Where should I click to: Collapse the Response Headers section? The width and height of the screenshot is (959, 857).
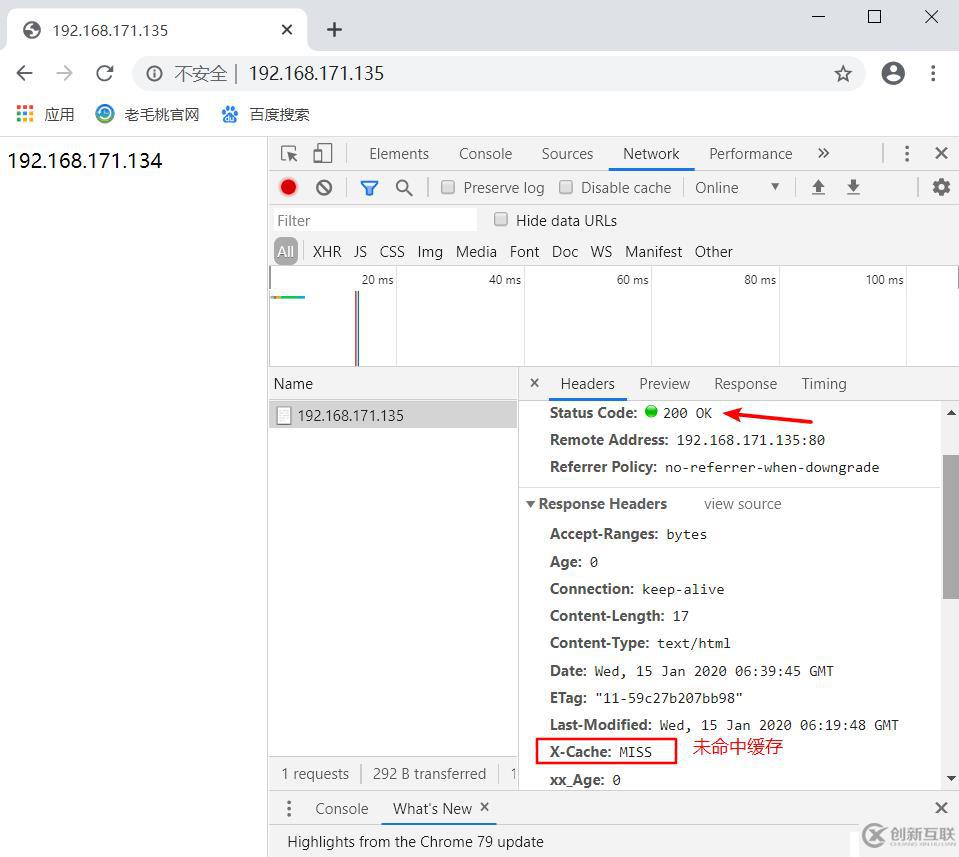point(530,504)
